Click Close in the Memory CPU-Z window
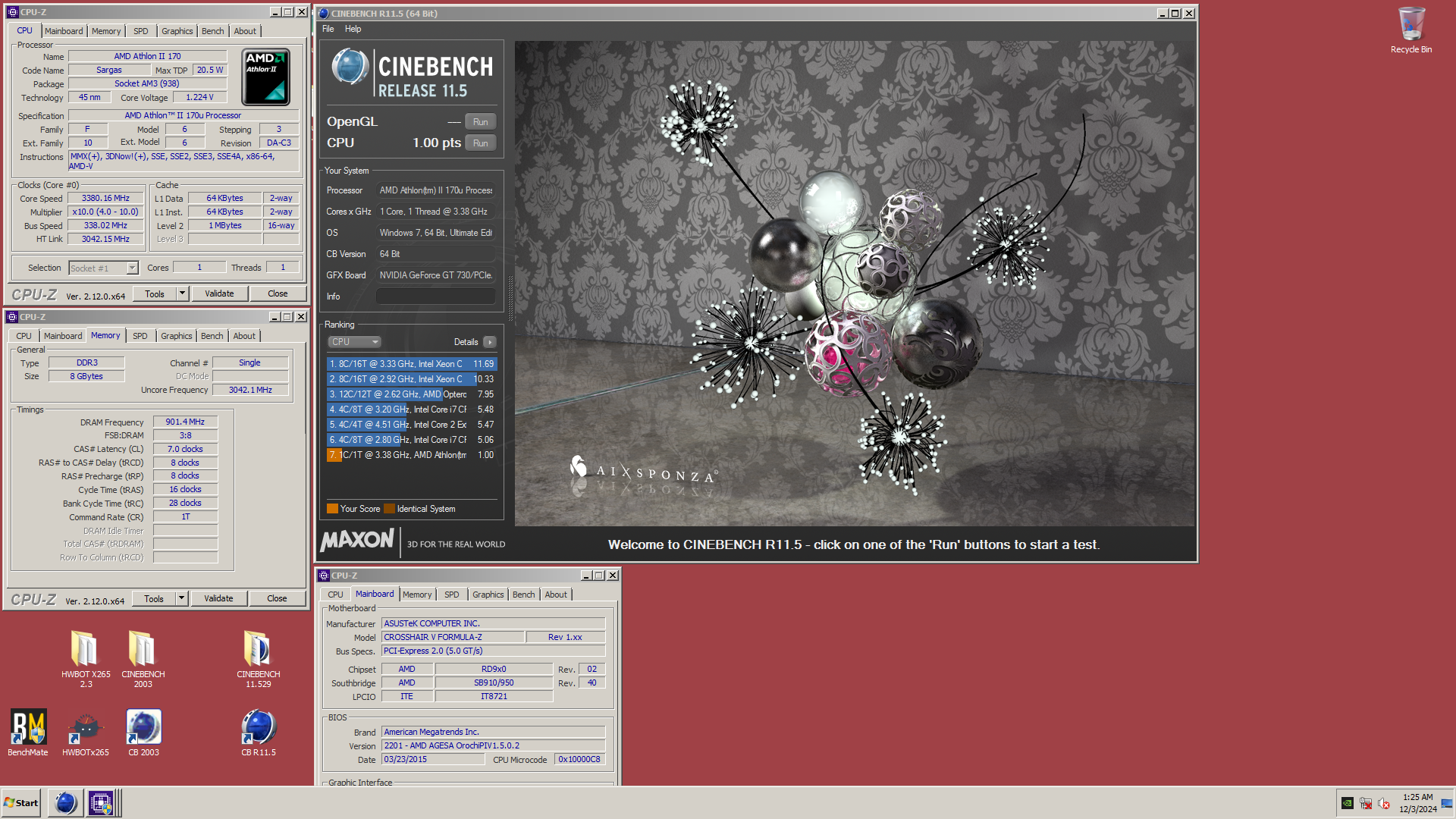Viewport: 1456px width, 819px height. pyautogui.click(x=277, y=598)
